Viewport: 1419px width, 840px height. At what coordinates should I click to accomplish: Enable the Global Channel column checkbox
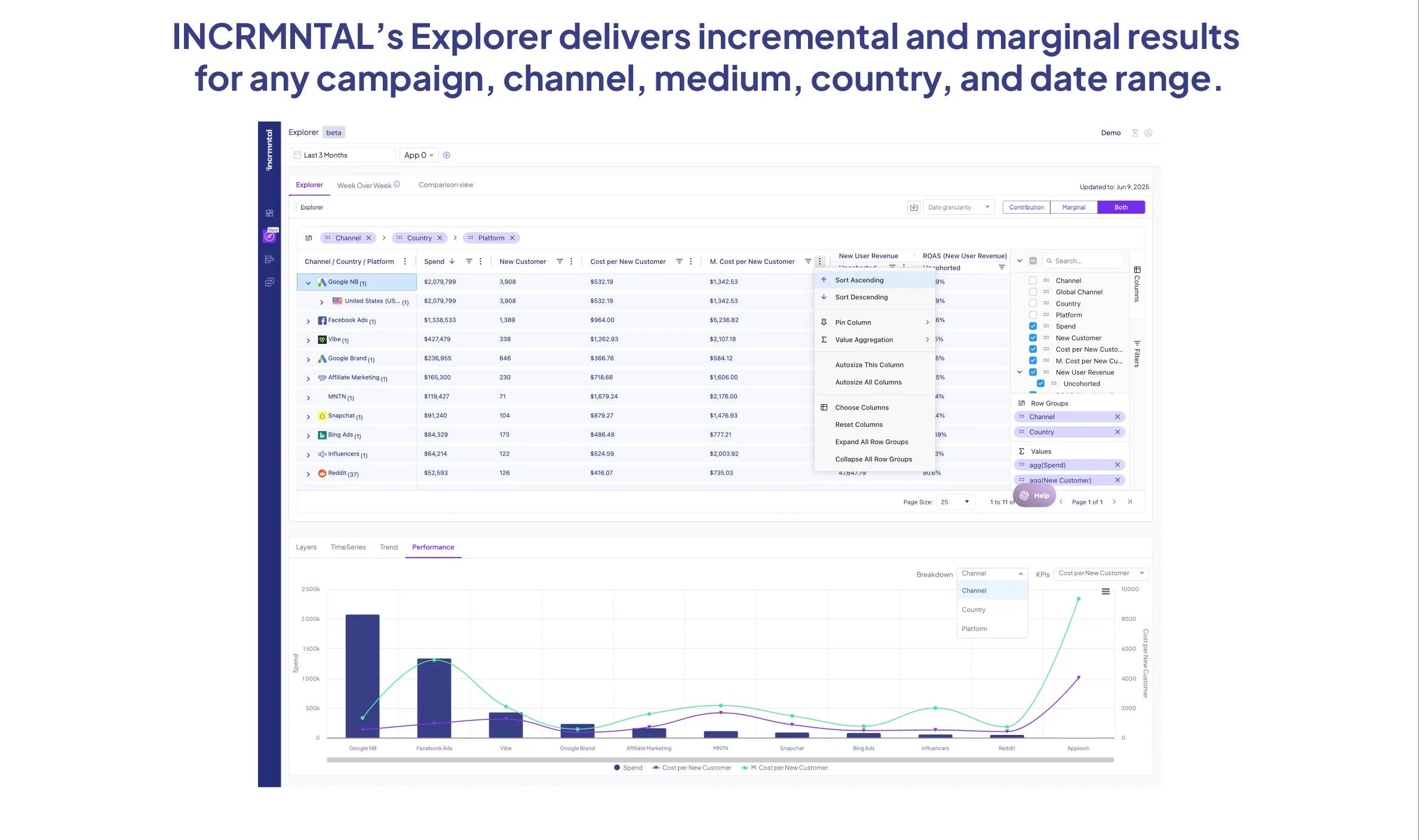1033,292
